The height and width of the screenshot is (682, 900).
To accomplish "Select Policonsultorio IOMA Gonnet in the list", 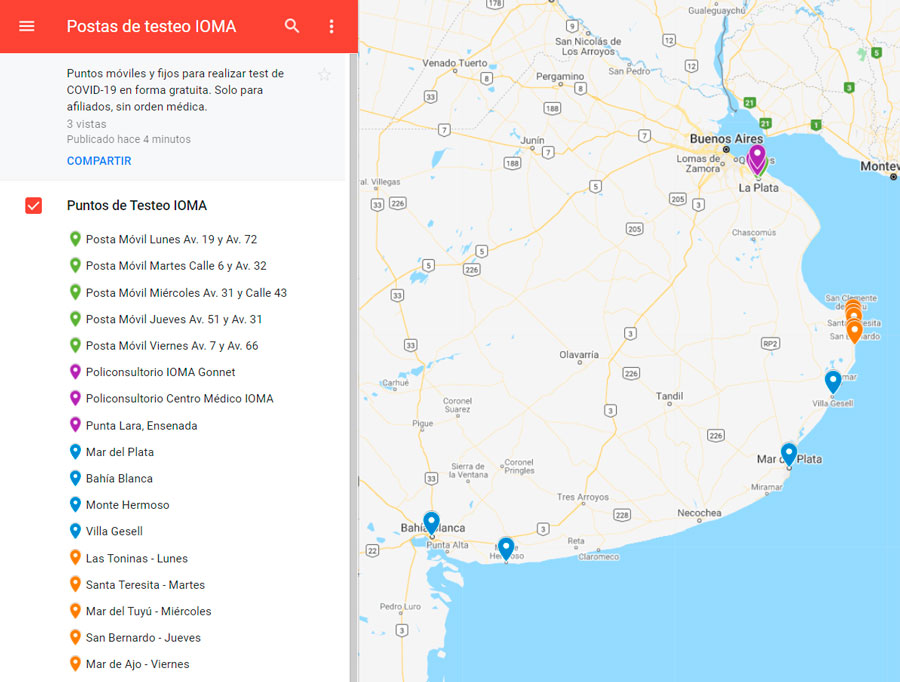I will 161,372.
